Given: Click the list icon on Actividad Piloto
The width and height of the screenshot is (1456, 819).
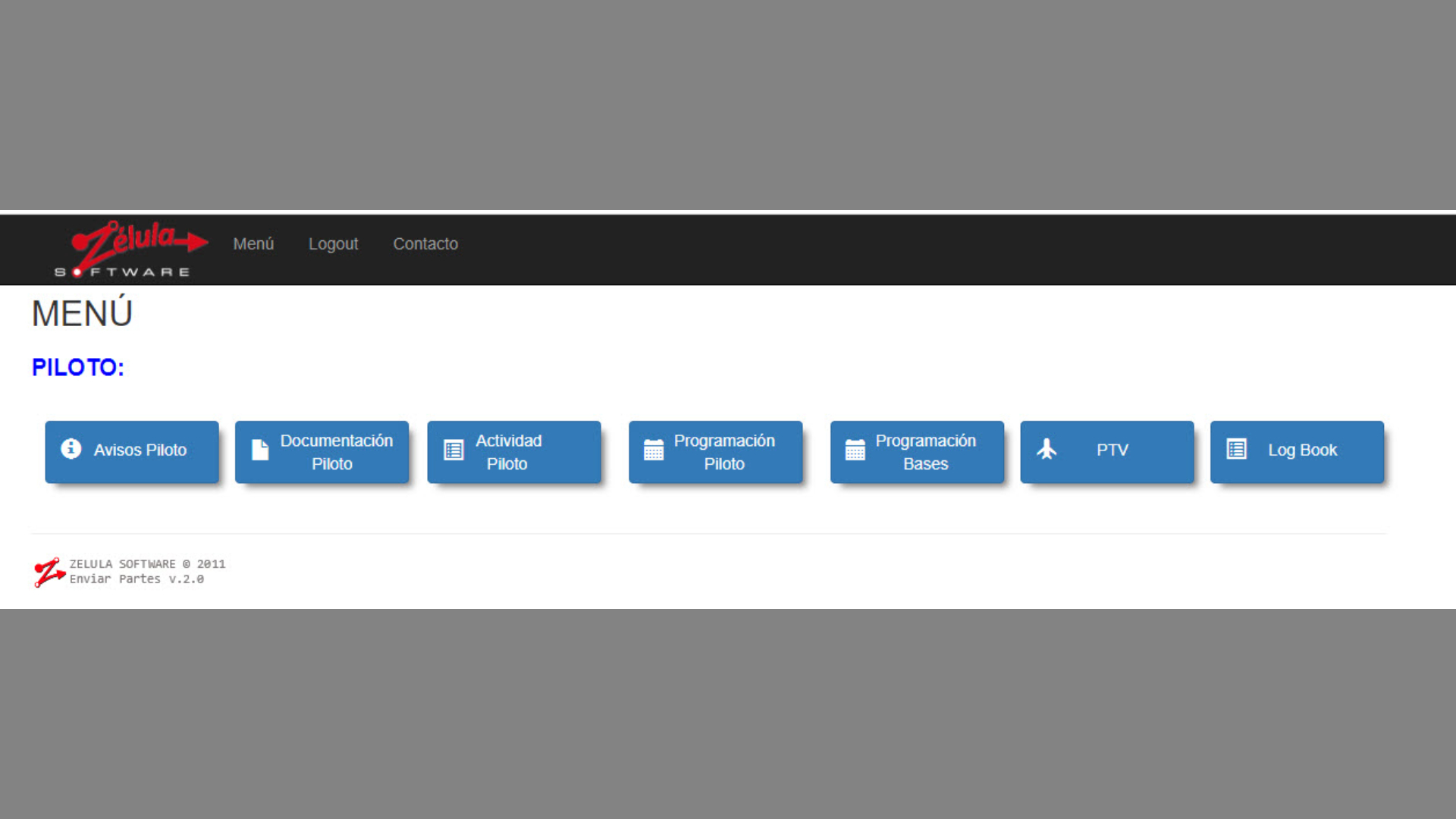Looking at the screenshot, I should pyautogui.click(x=453, y=450).
